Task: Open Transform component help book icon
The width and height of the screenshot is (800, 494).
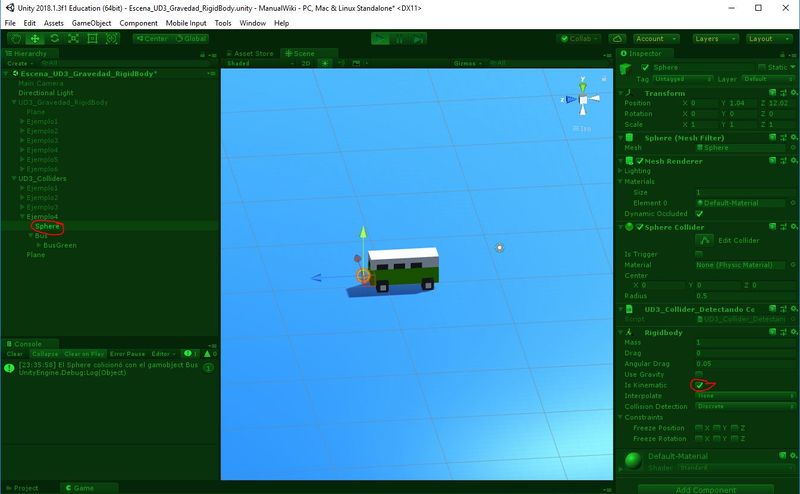Action: click(772, 93)
